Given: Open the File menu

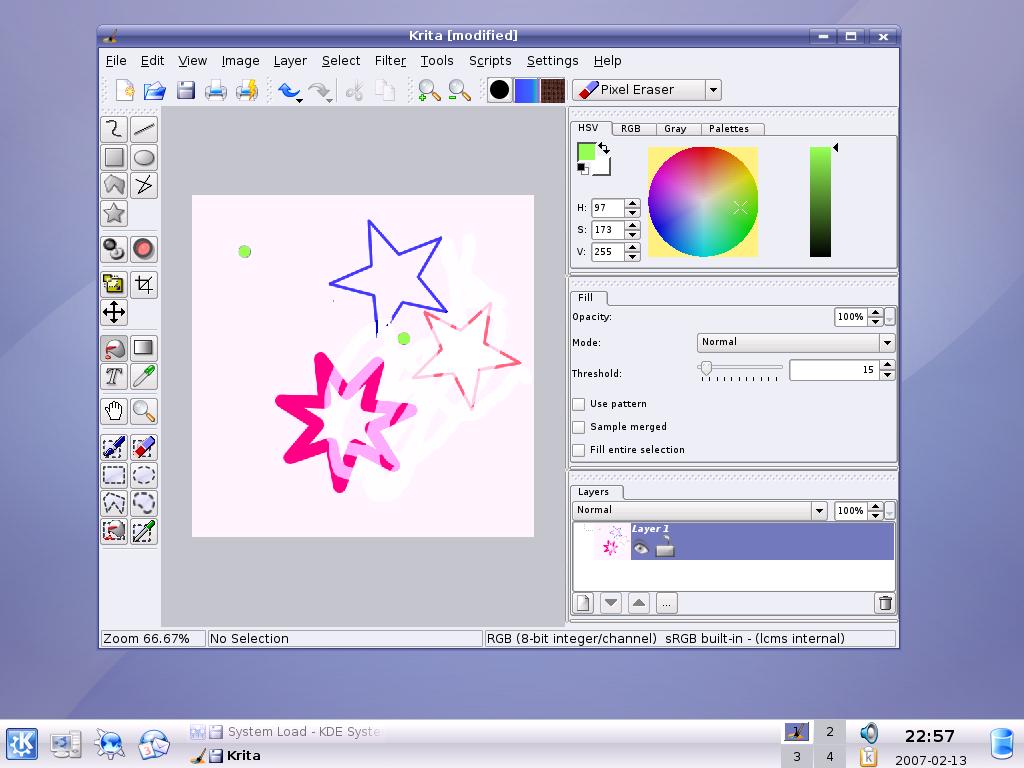Looking at the screenshot, I should 116,61.
